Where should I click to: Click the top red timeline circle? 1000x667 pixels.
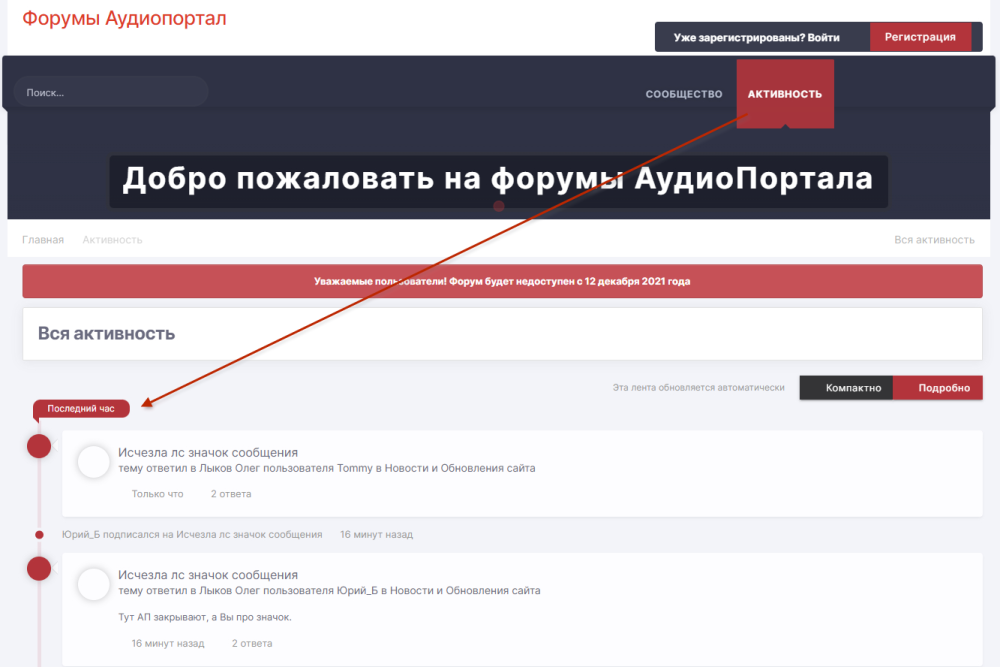click(39, 446)
